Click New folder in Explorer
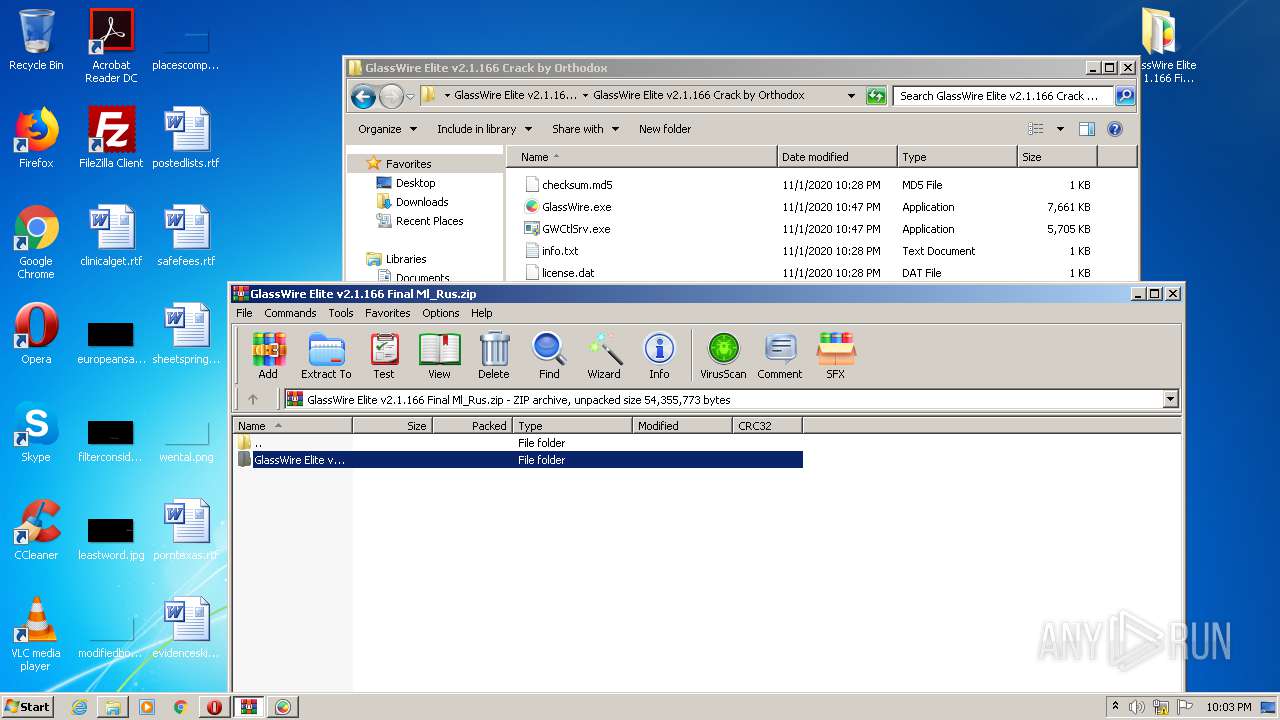 pos(665,129)
